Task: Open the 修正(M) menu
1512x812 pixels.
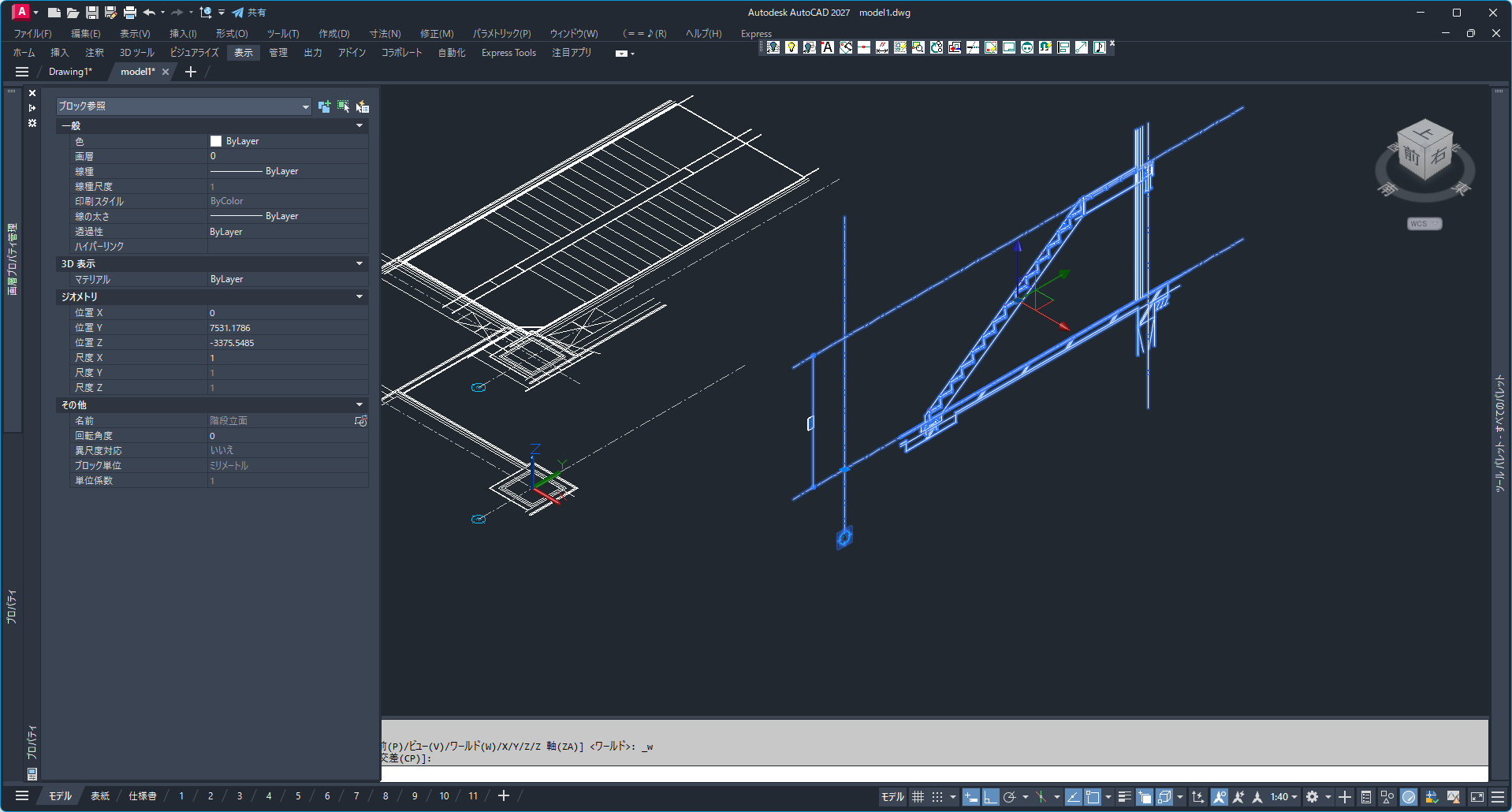Action: tap(436, 34)
